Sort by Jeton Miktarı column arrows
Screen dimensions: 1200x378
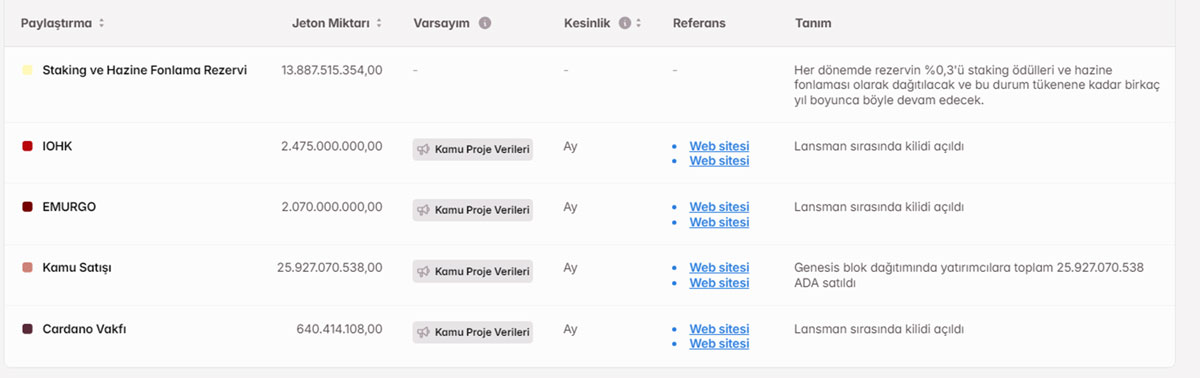[x=379, y=23]
